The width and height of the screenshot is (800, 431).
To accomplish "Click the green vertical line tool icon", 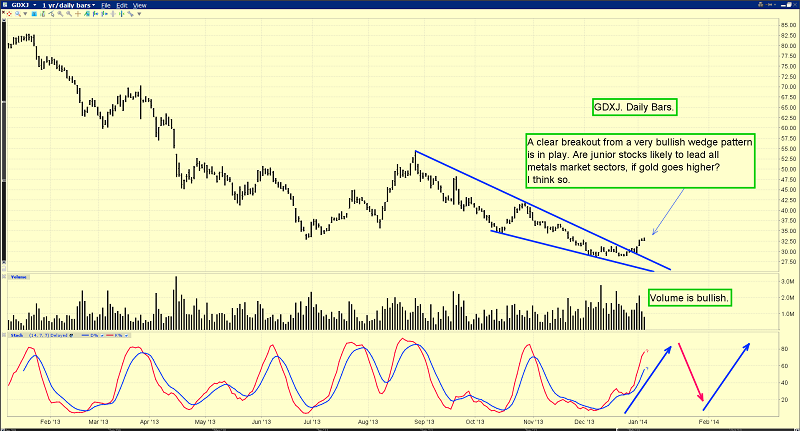I will [121, 14].
